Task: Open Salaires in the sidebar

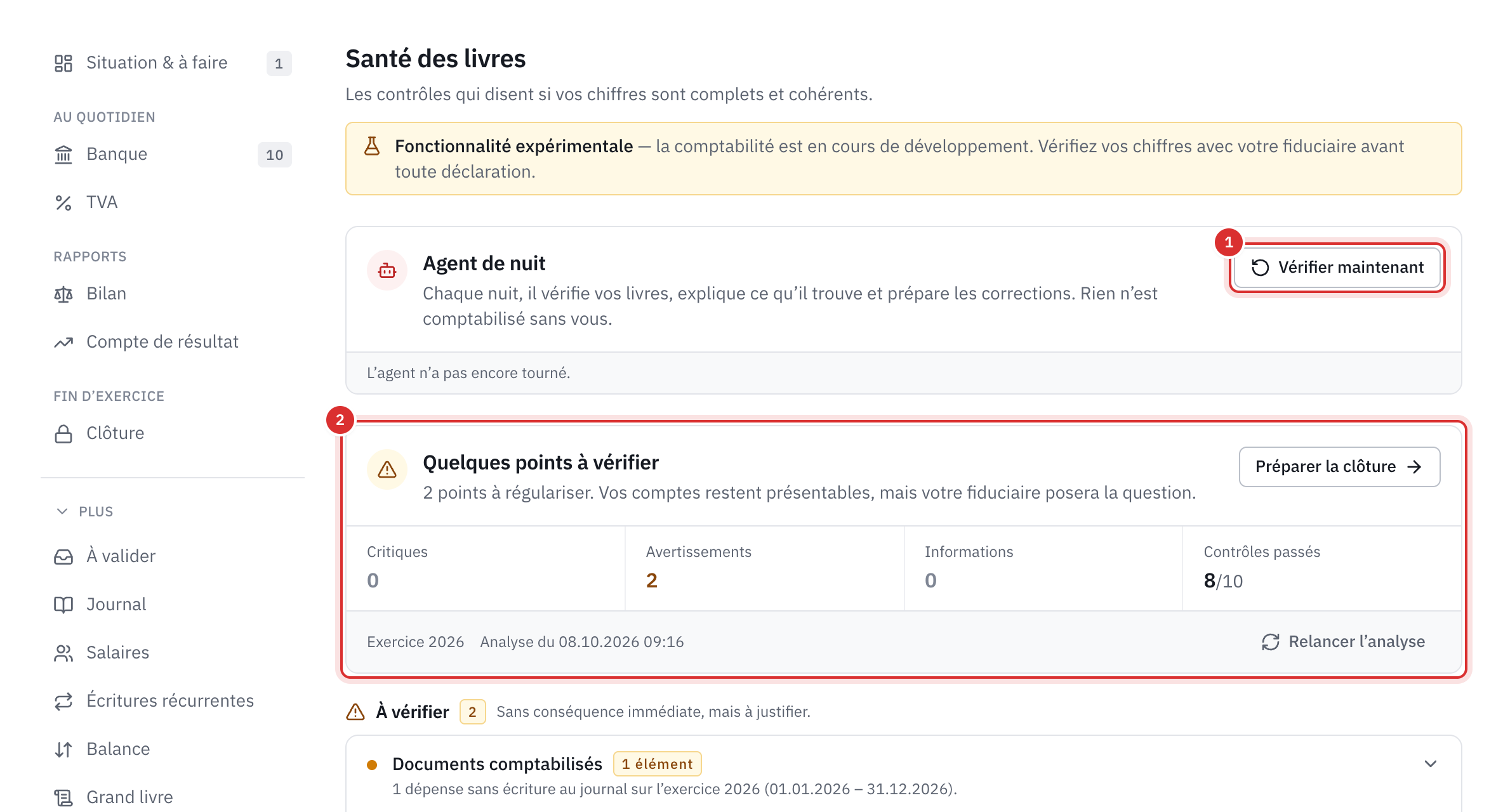Action: pos(173,653)
